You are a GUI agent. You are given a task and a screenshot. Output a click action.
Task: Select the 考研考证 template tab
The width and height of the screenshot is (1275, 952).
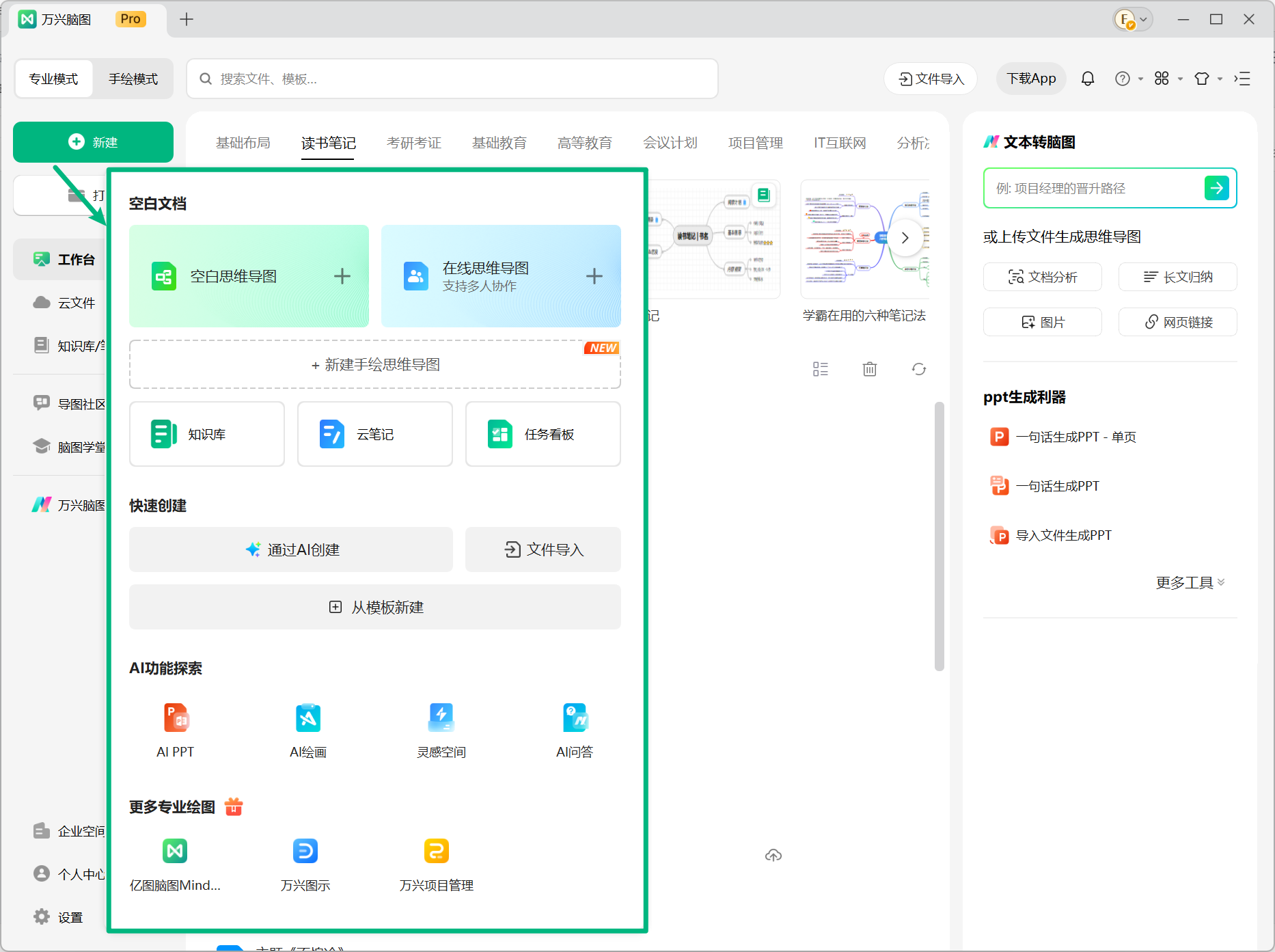click(x=414, y=143)
